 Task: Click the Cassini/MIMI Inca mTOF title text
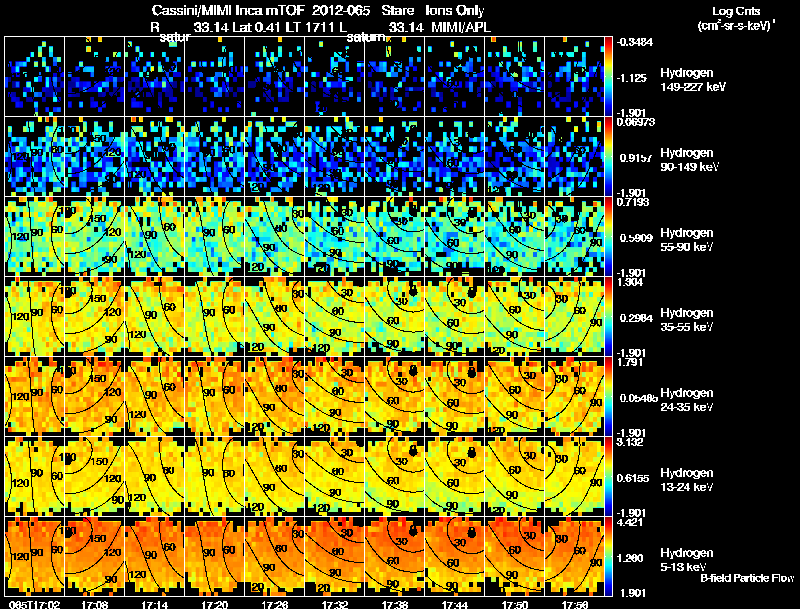pyautogui.click(x=228, y=10)
